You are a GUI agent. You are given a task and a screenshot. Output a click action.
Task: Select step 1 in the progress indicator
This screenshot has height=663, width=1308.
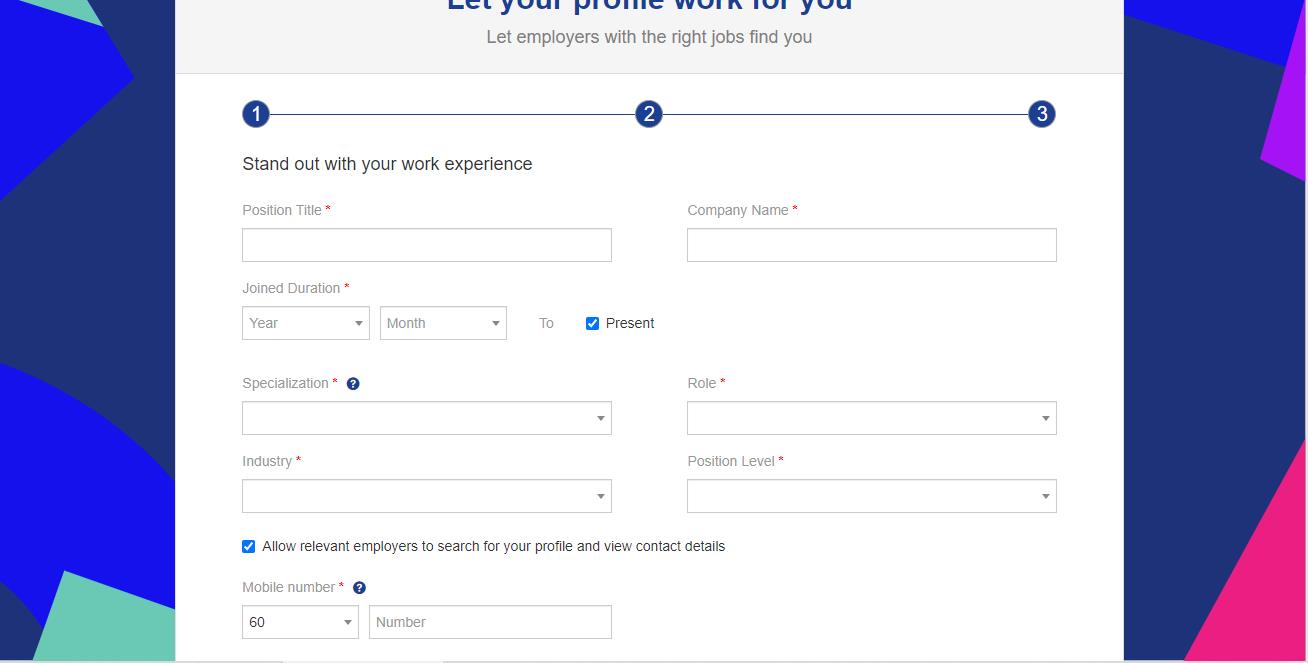click(255, 113)
